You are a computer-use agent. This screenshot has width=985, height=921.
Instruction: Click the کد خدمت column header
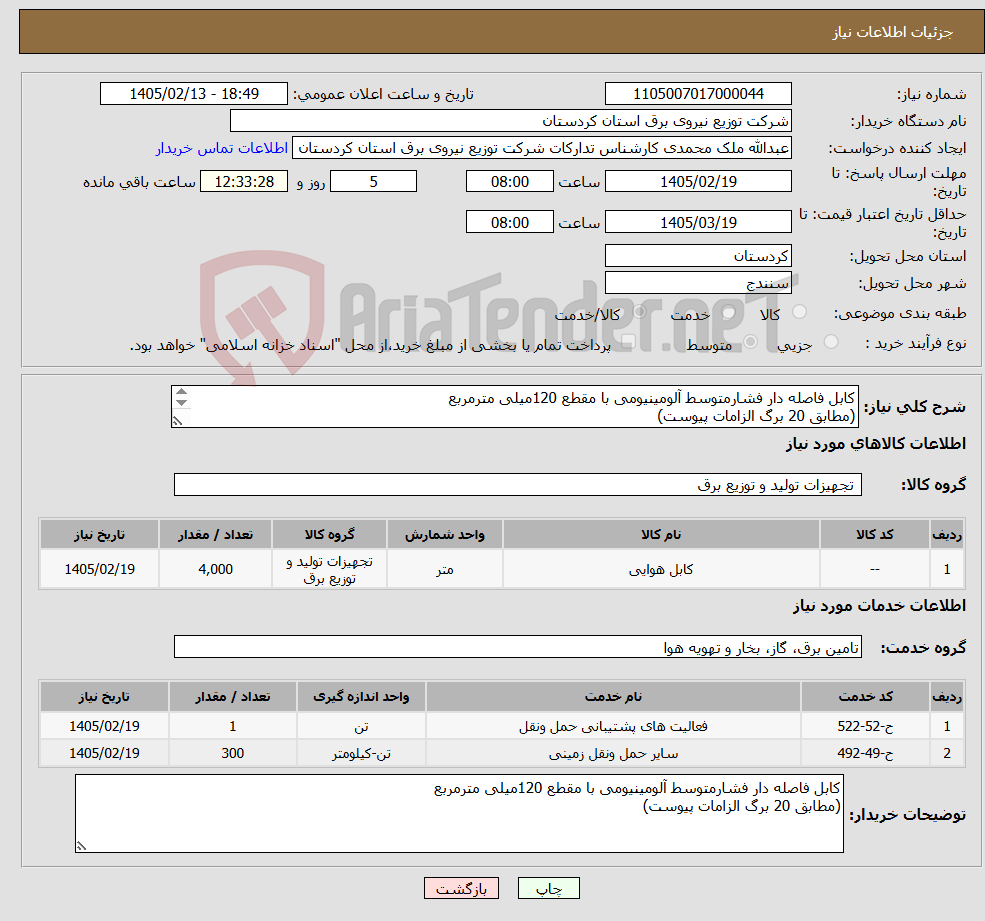tap(866, 697)
